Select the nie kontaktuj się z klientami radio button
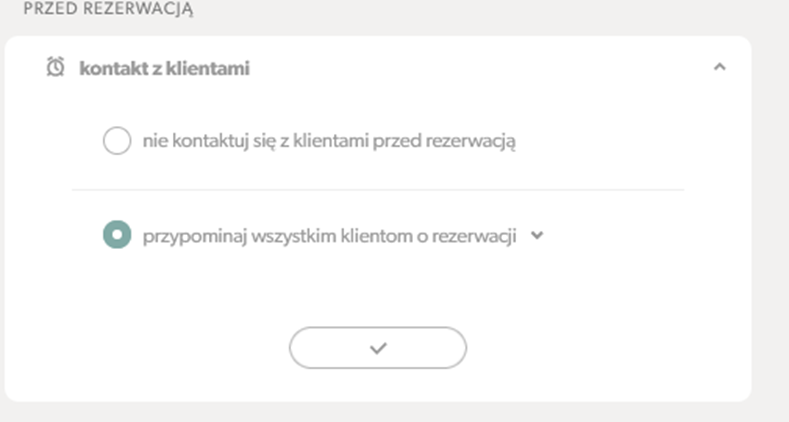 [117, 140]
